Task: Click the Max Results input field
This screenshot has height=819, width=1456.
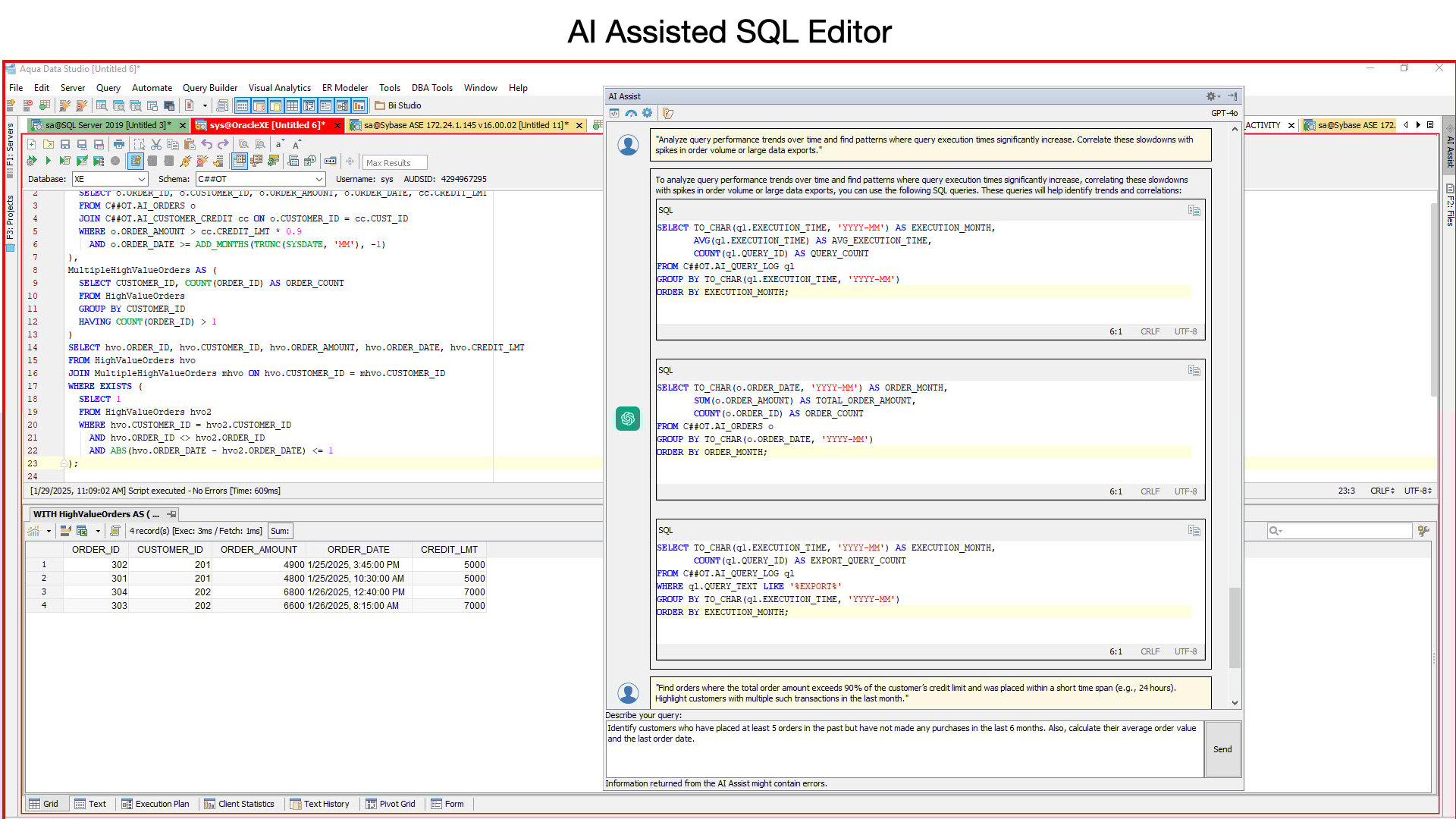Action: 394,162
